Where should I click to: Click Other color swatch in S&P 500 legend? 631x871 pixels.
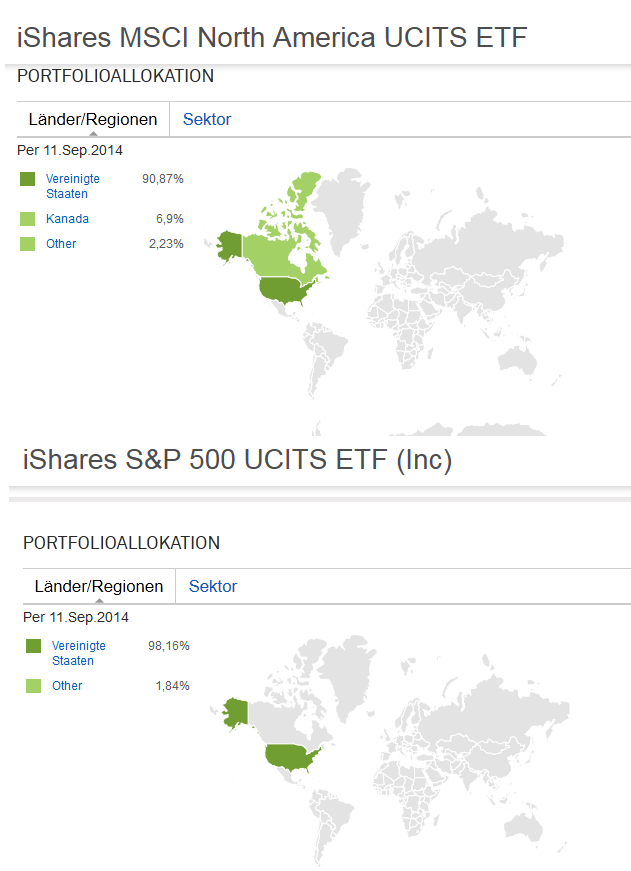tap(33, 686)
